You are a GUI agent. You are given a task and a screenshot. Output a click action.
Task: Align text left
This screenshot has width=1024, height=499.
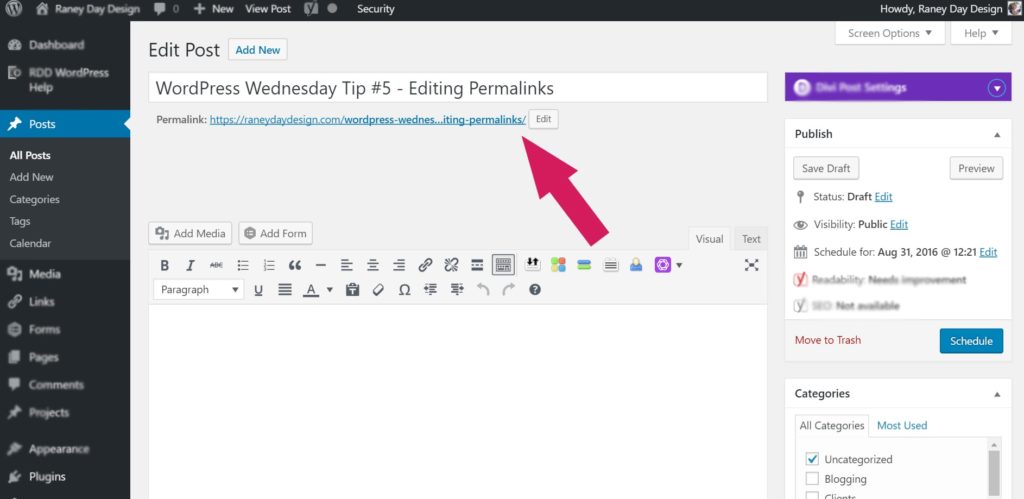pos(347,265)
